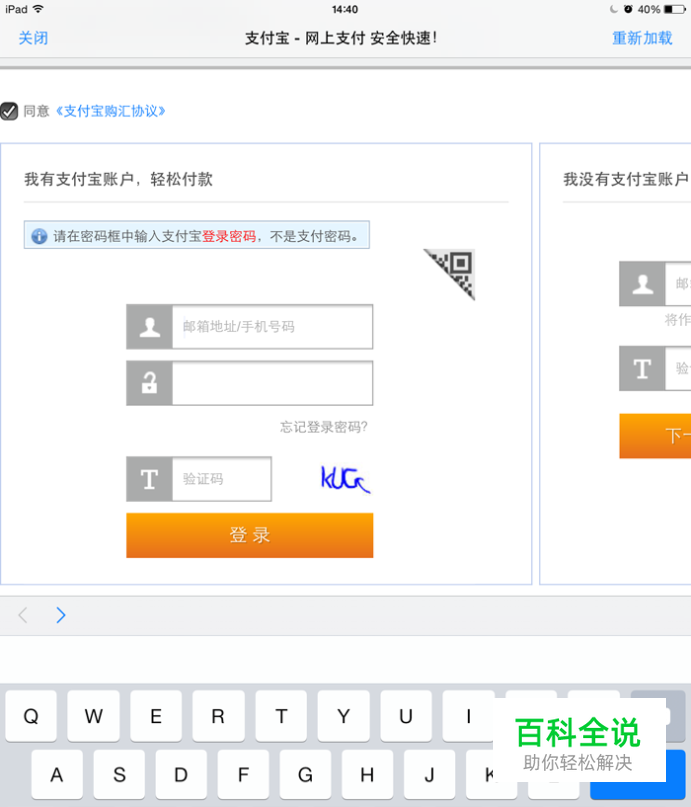Tap the Wi-Fi icon in status bar
This screenshot has width=691, height=807.
click(38, 9)
